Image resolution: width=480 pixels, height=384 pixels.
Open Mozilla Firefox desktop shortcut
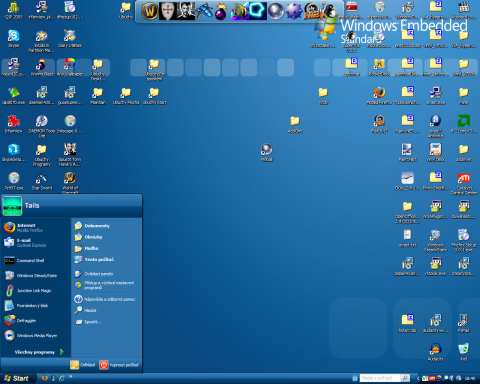click(379, 95)
